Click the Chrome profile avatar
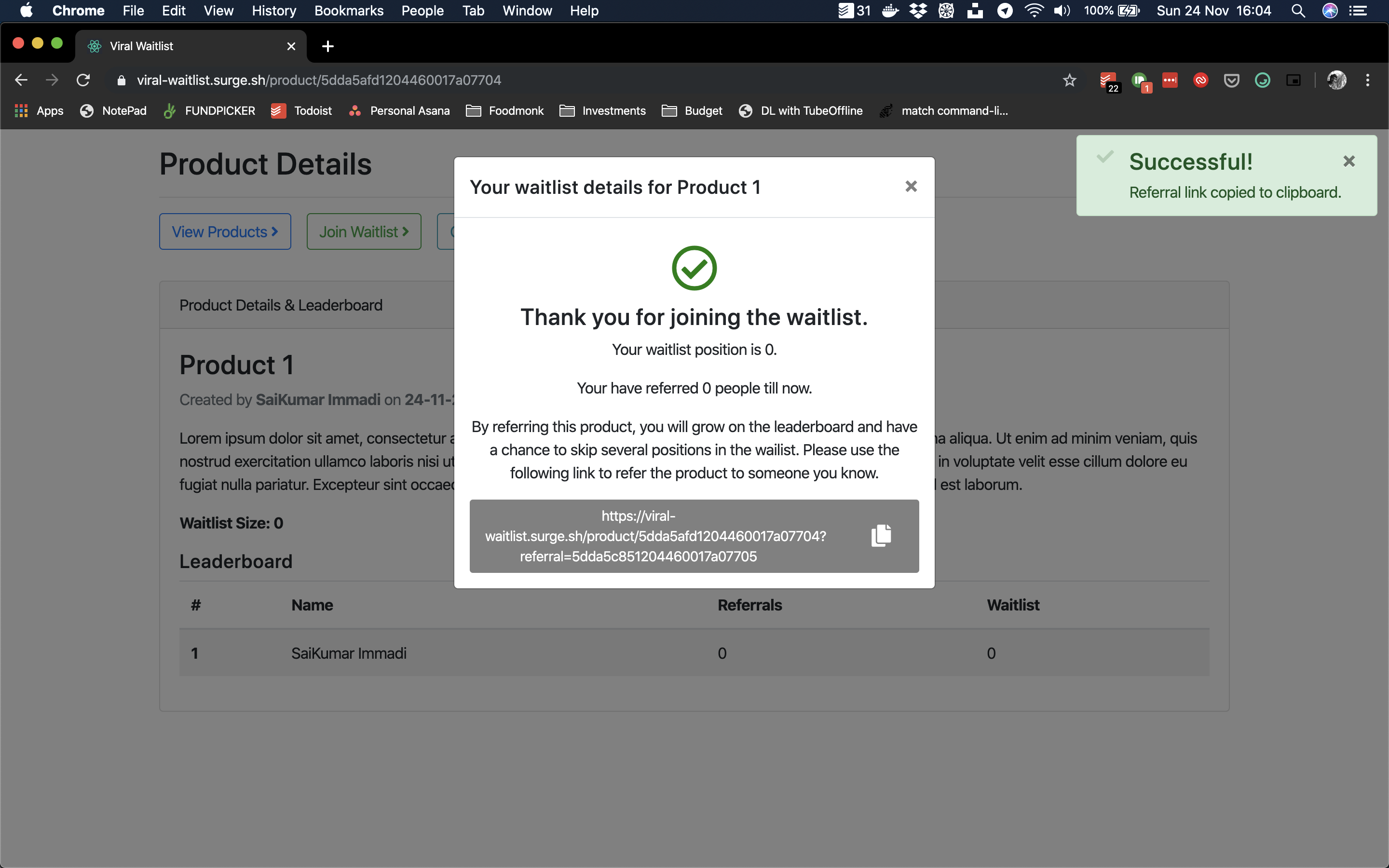 tap(1336, 81)
